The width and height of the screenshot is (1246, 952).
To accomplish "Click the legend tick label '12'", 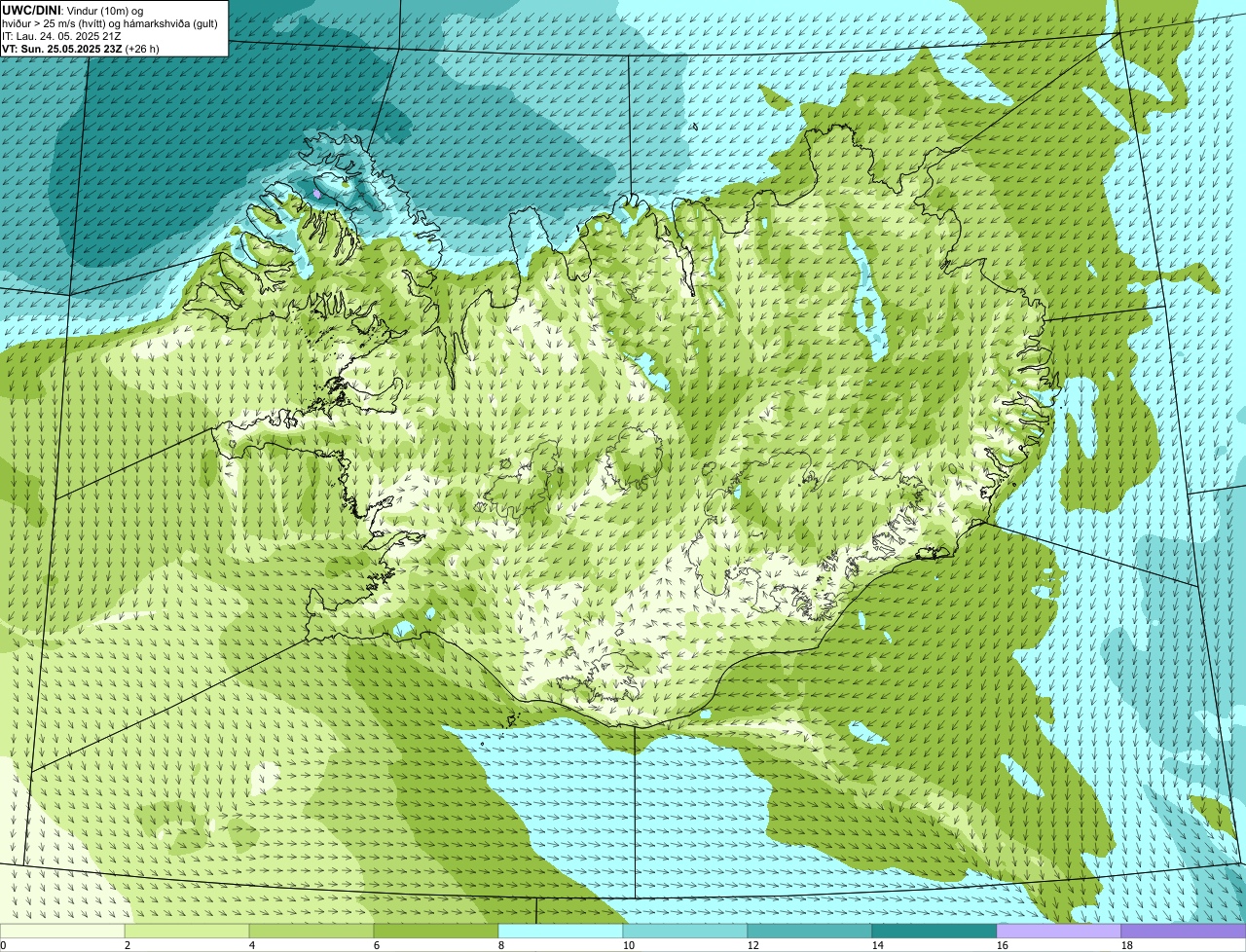I will pos(753,945).
